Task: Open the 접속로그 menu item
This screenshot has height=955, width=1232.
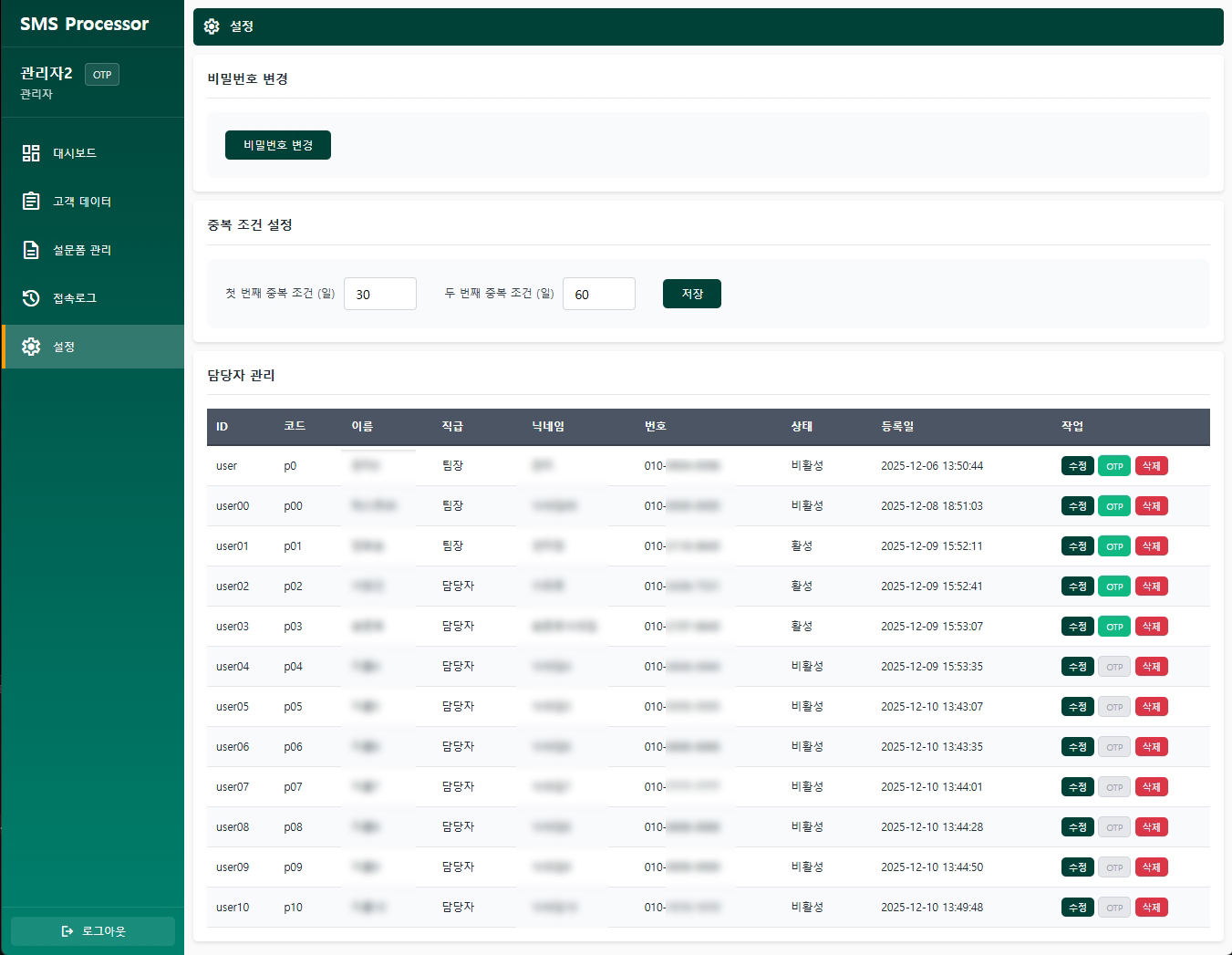Action: [x=75, y=298]
